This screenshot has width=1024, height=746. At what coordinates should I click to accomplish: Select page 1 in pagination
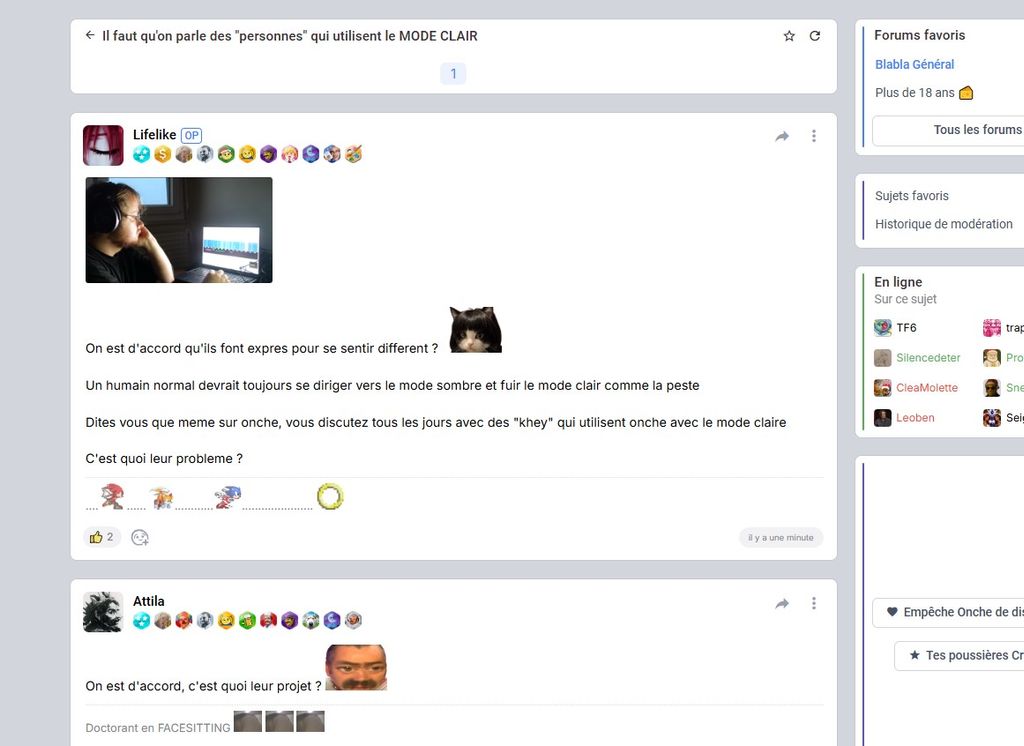pos(453,74)
